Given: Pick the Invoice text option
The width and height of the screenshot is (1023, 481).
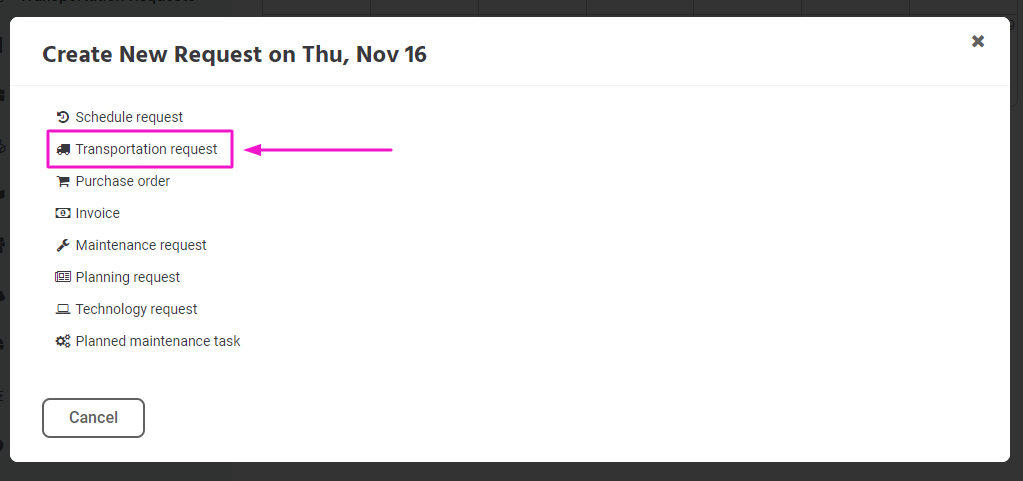Looking at the screenshot, I should point(98,213).
